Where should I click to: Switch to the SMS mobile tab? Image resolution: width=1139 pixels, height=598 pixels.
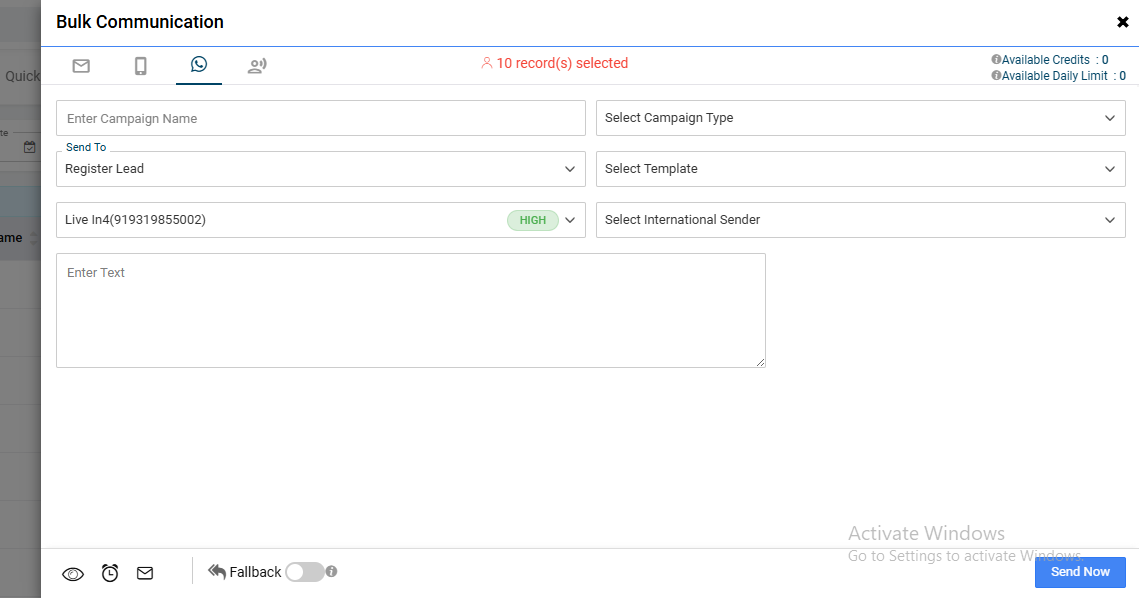tap(140, 66)
